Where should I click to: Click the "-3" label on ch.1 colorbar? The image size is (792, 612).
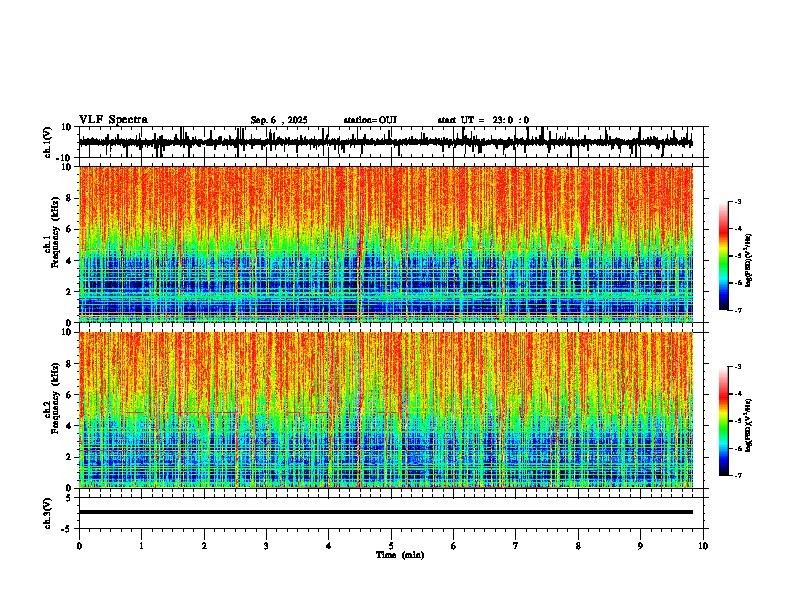tap(738, 201)
